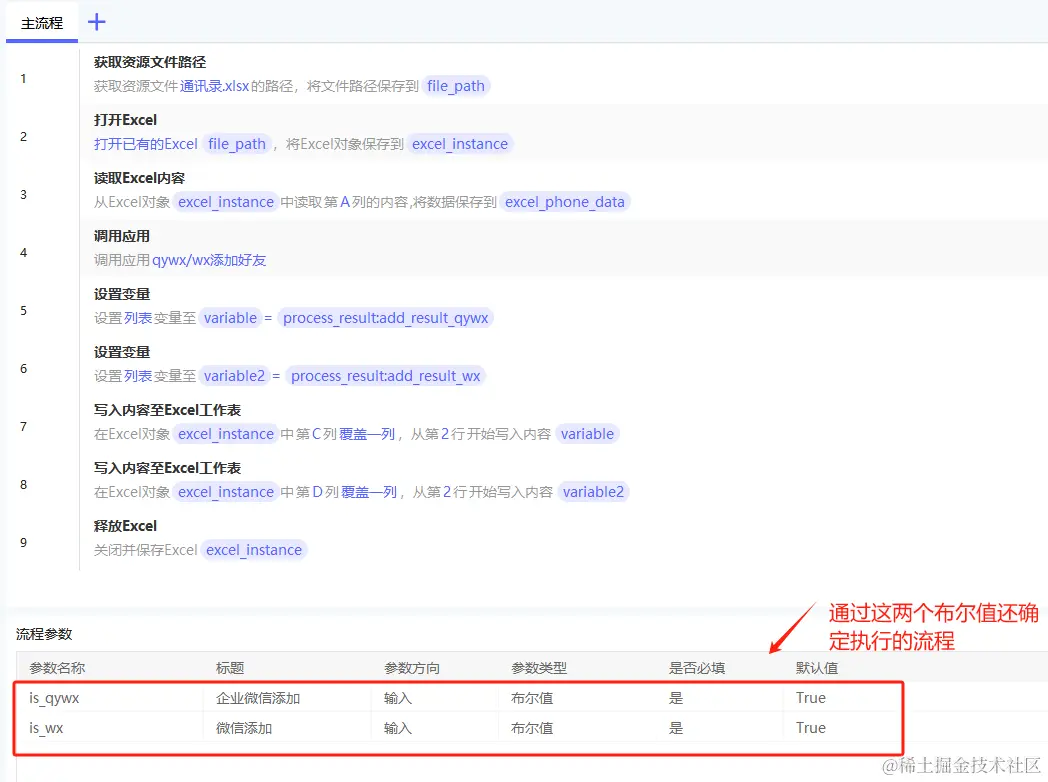Click the variable2 value in step 8
The height and width of the screenshot is (782, 1048).
click(x=594, y=493)
